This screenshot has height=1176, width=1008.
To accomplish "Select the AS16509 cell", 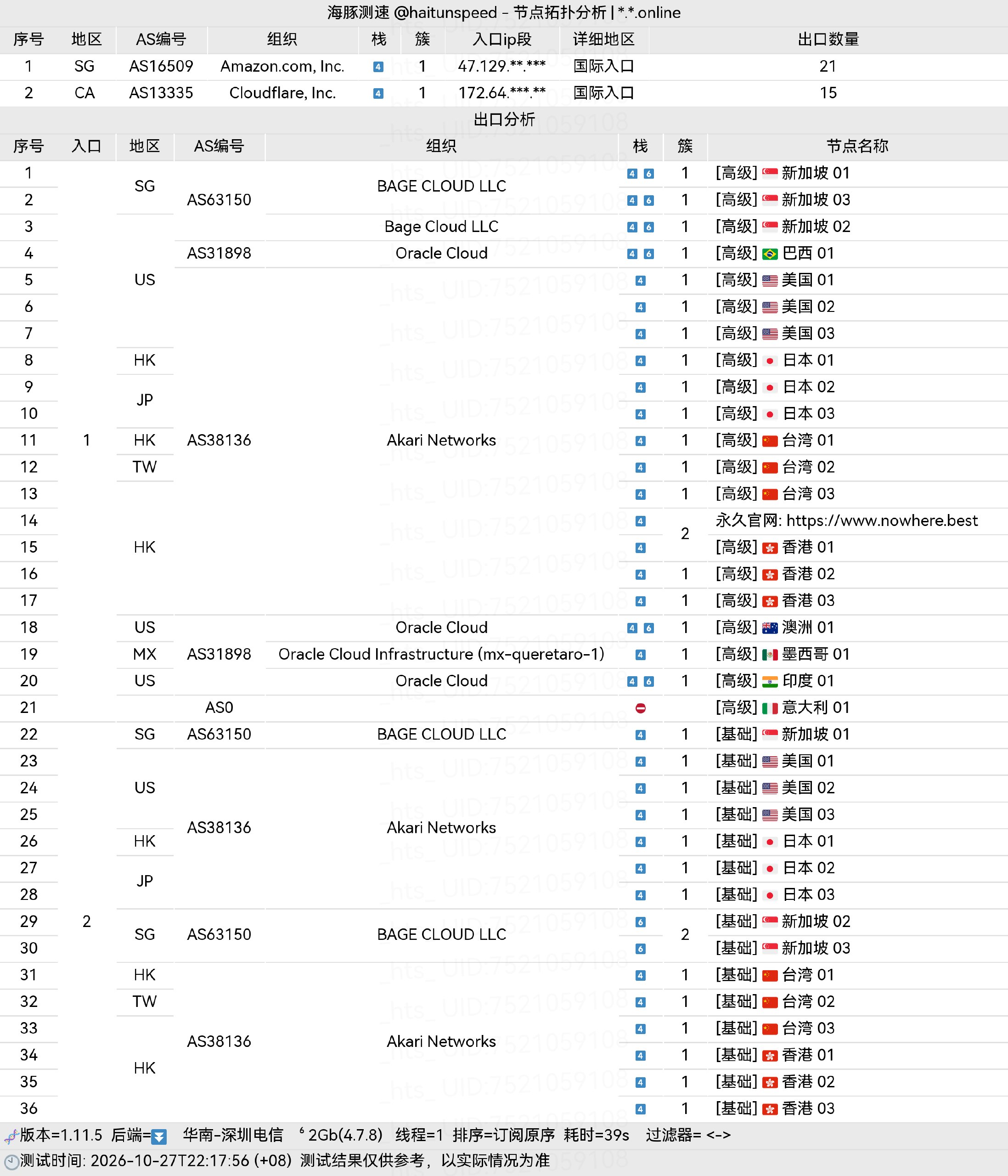I will 161,67.
